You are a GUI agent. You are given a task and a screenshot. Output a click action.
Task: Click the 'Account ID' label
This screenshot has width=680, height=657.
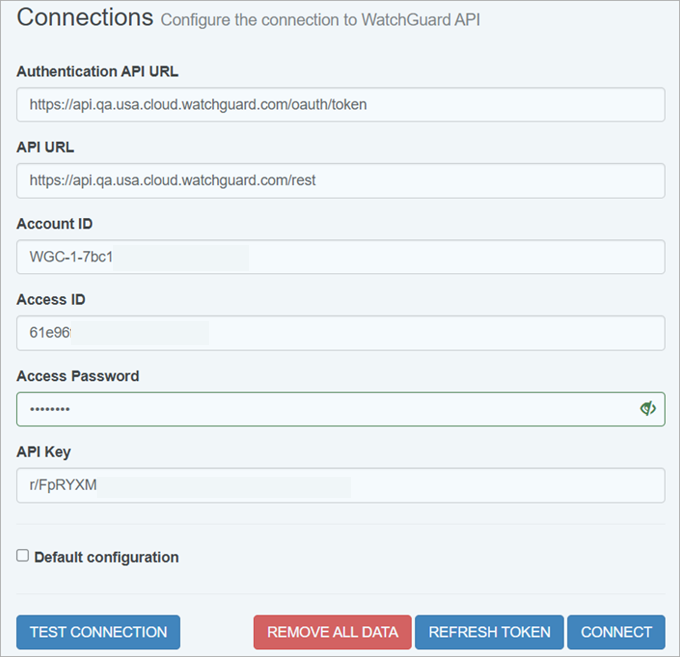[x=55, y=224]
